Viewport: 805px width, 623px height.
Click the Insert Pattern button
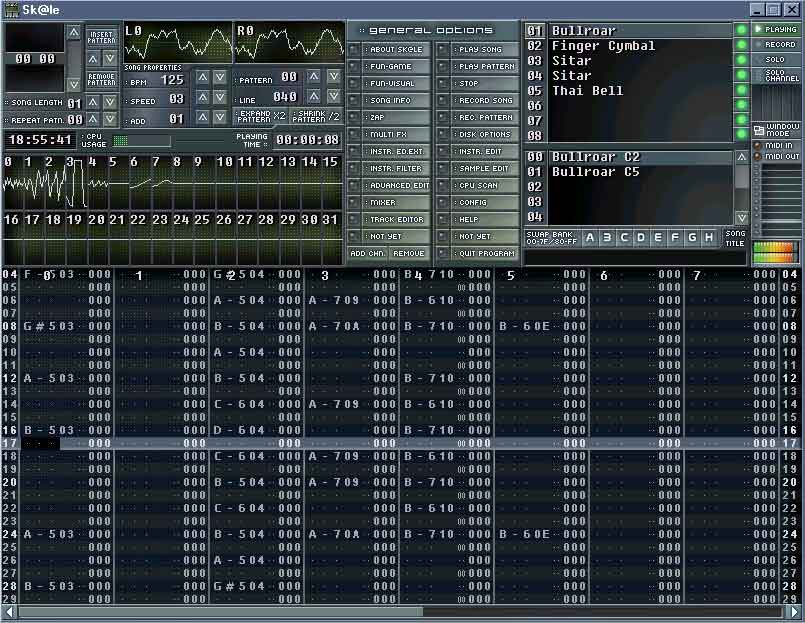click(x=102, y=36)
